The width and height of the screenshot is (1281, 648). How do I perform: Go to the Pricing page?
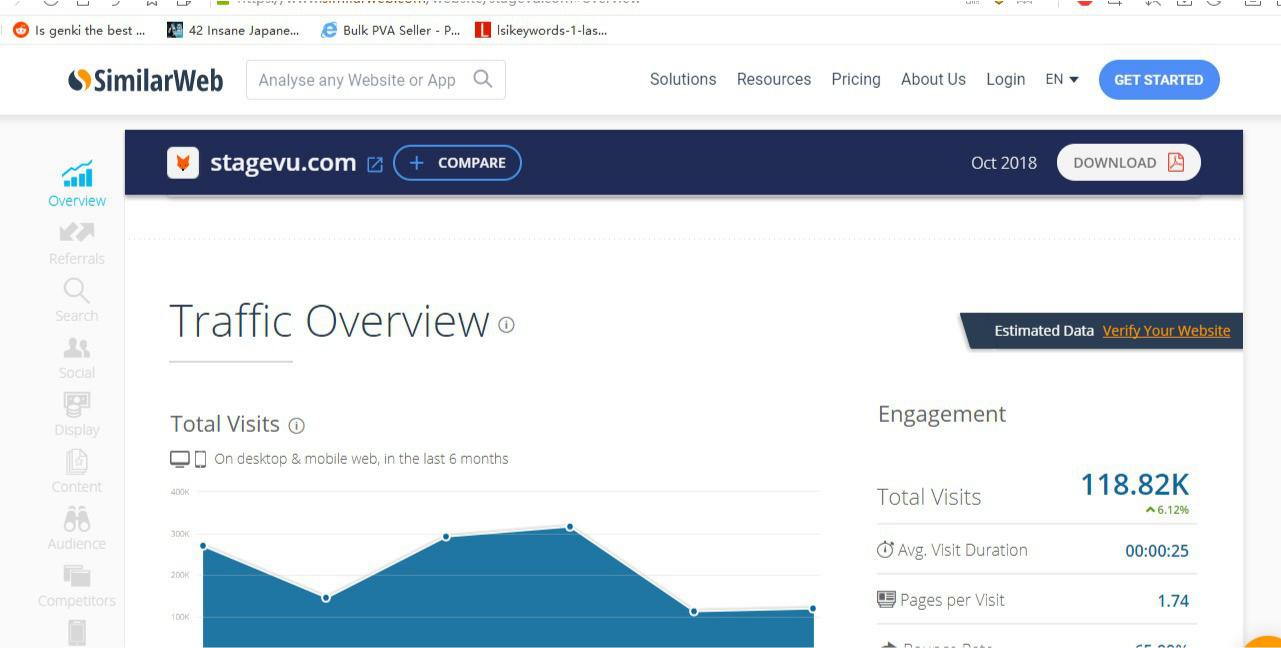(856, 79)
